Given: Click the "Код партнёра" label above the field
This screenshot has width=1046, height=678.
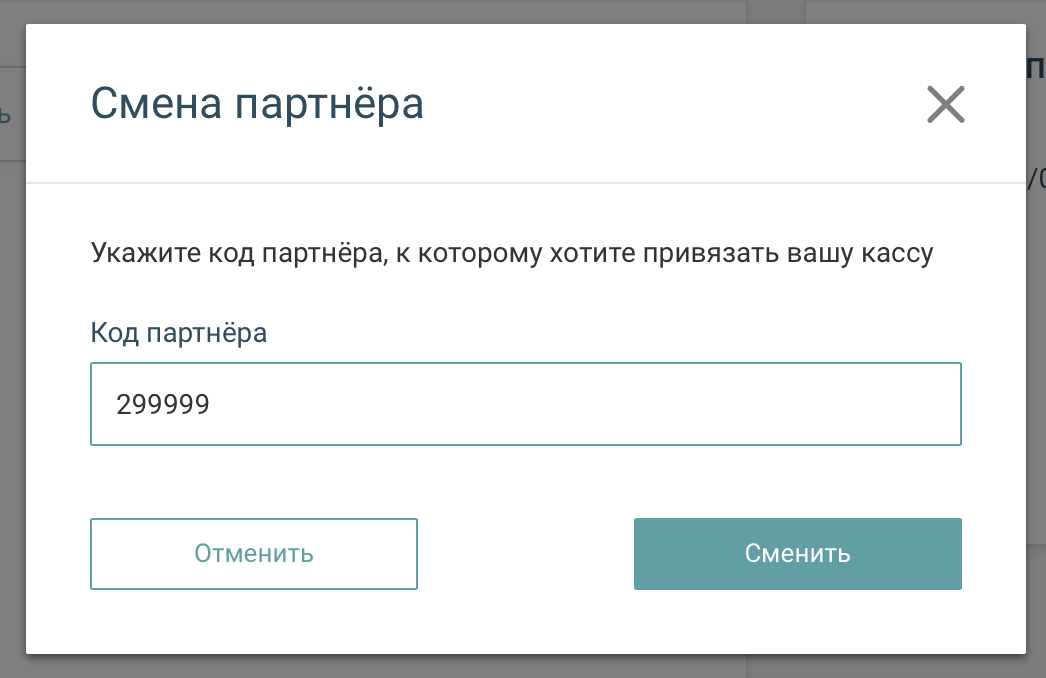Looking at the screenshot, I should 179,332.
